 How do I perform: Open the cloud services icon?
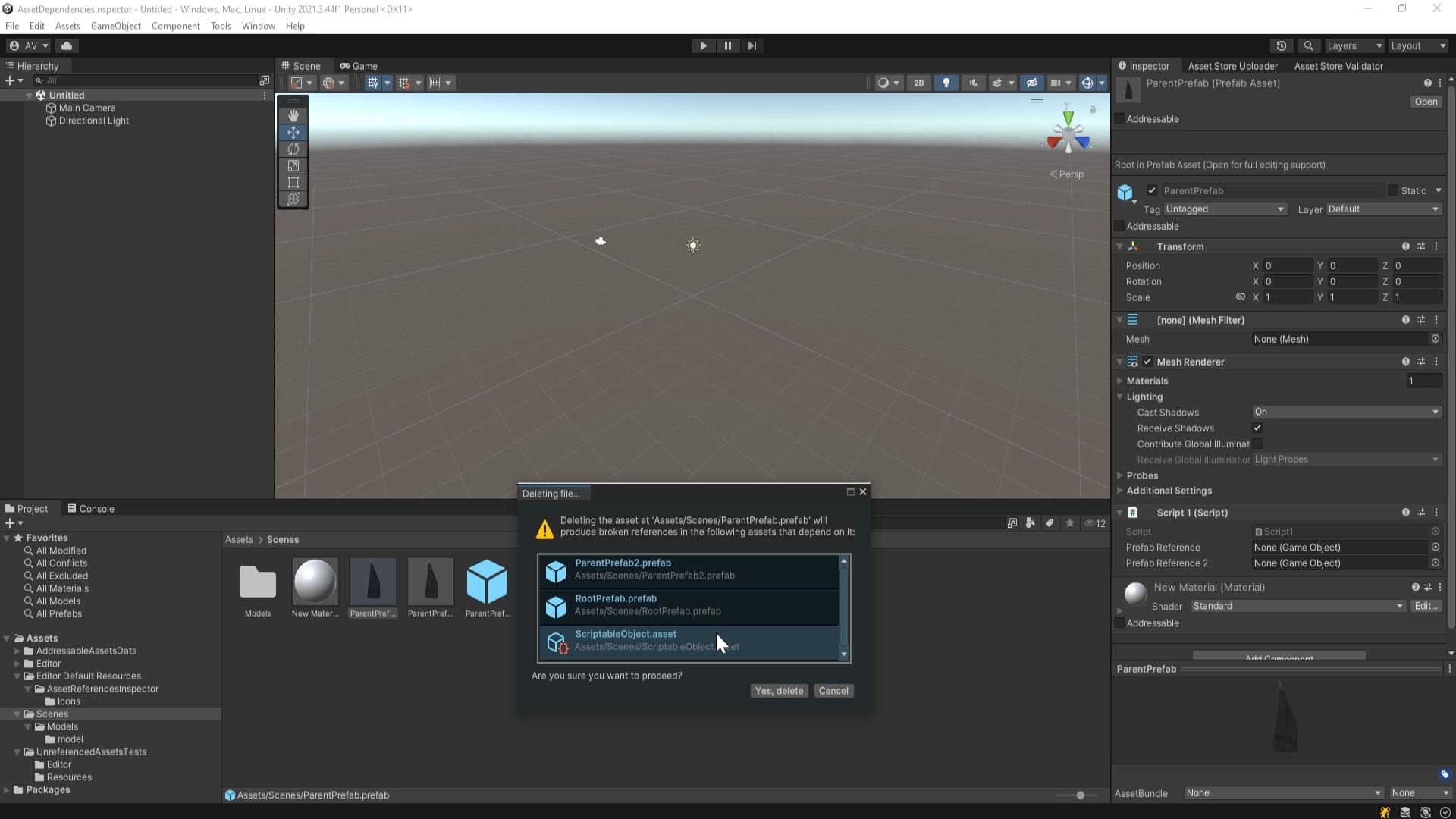point(67,45)
